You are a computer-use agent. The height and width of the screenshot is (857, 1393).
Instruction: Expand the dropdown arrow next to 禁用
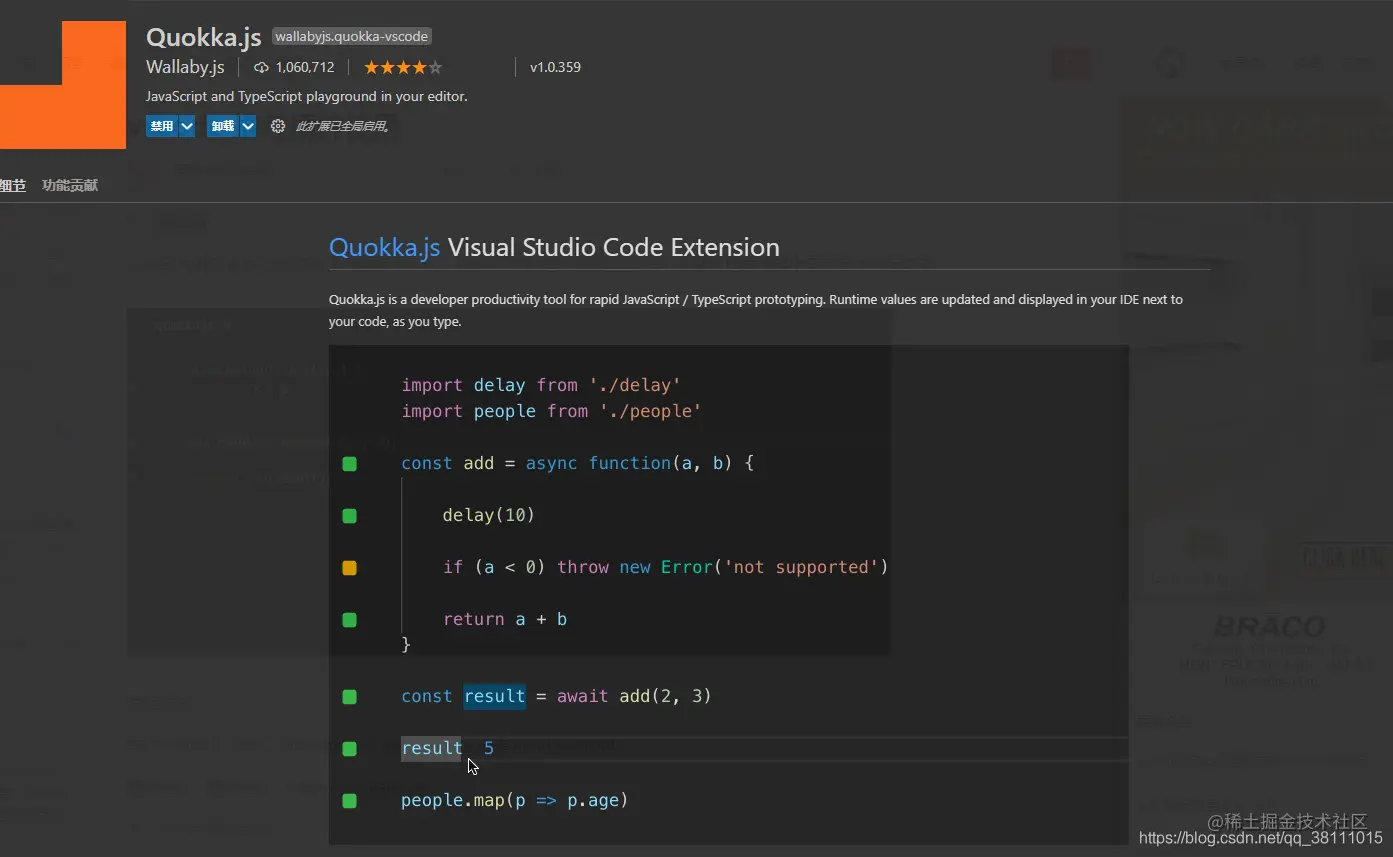click(x=187, y=126)
